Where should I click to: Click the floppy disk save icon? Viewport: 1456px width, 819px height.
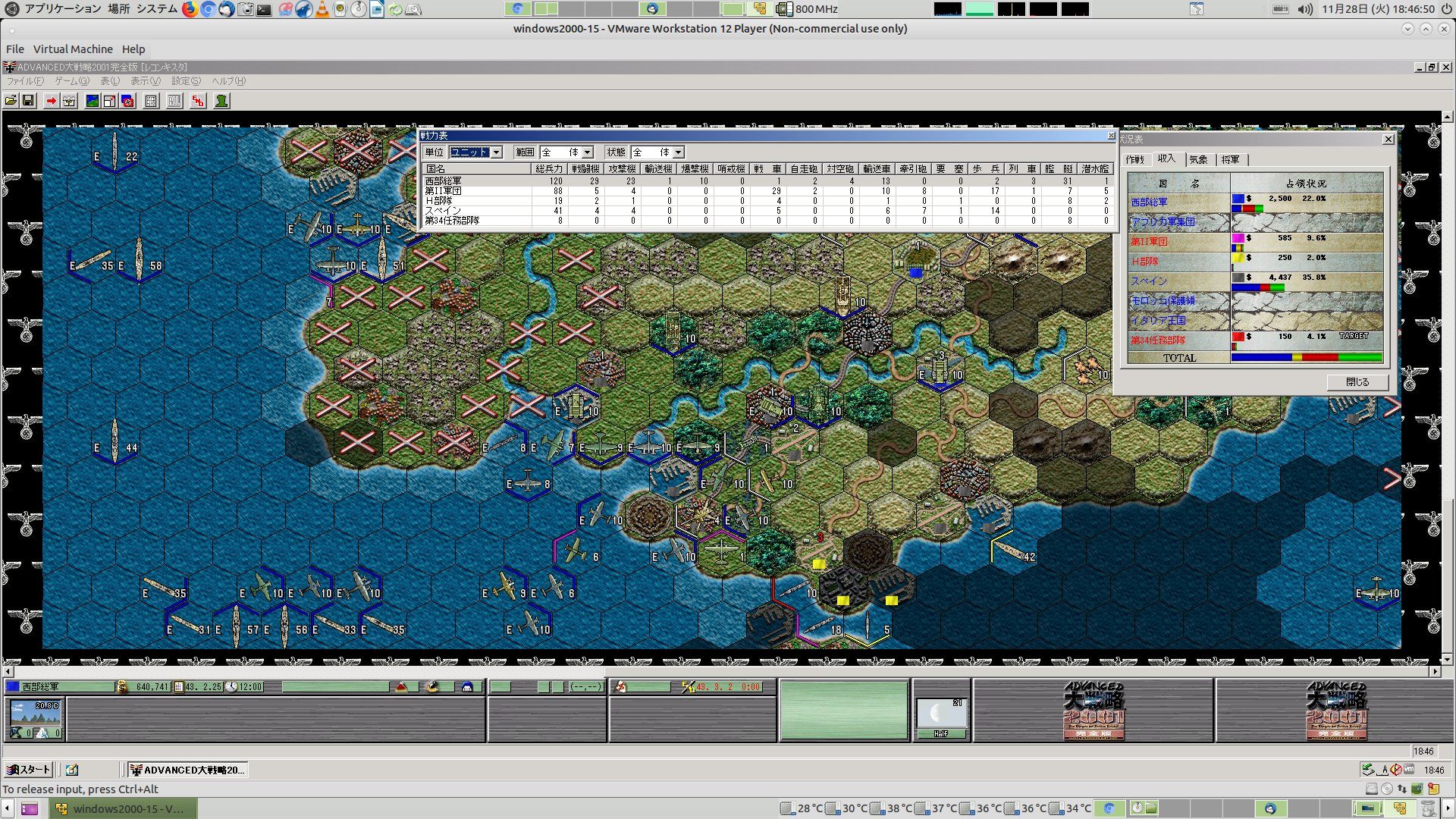28,101
